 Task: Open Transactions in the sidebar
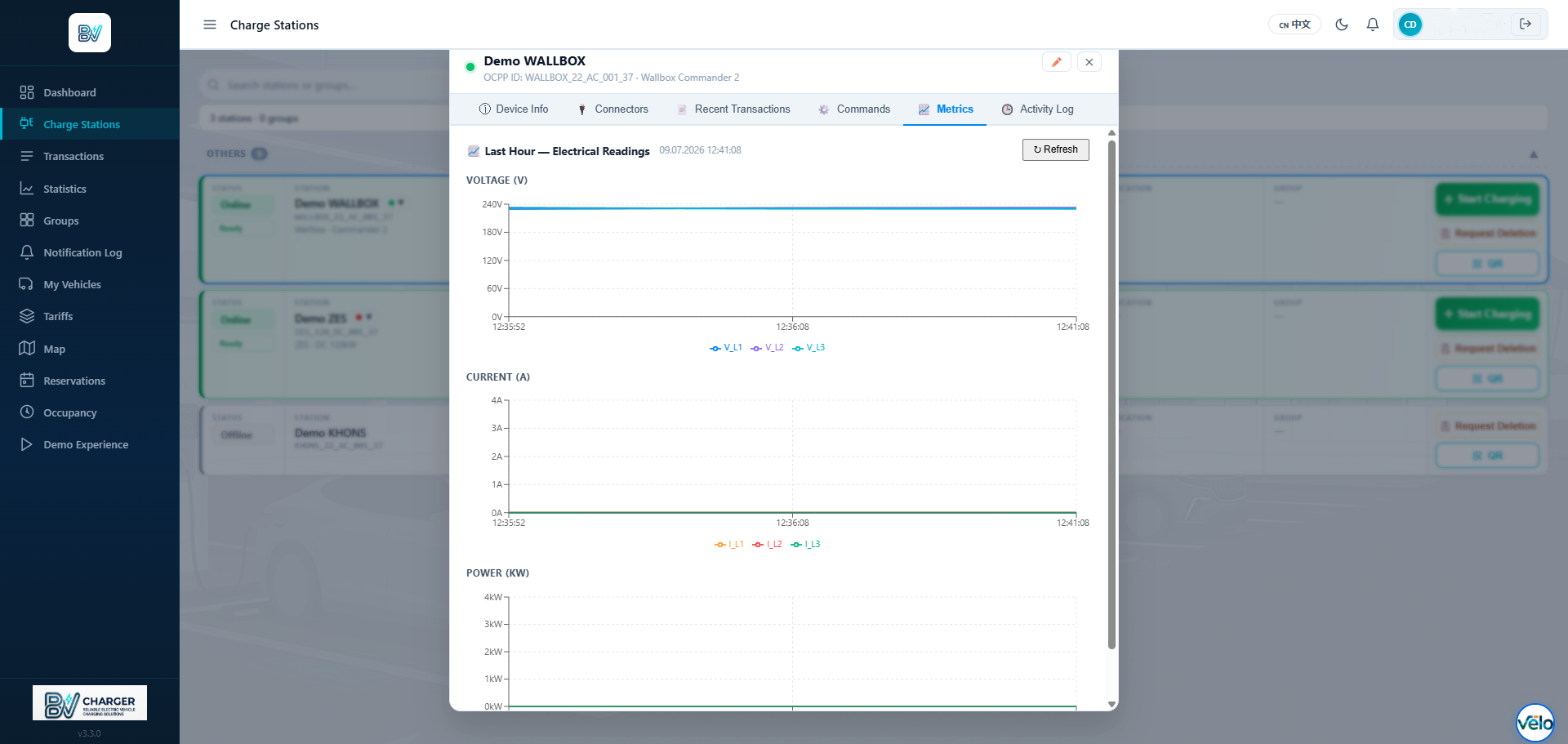click(90, 156)
